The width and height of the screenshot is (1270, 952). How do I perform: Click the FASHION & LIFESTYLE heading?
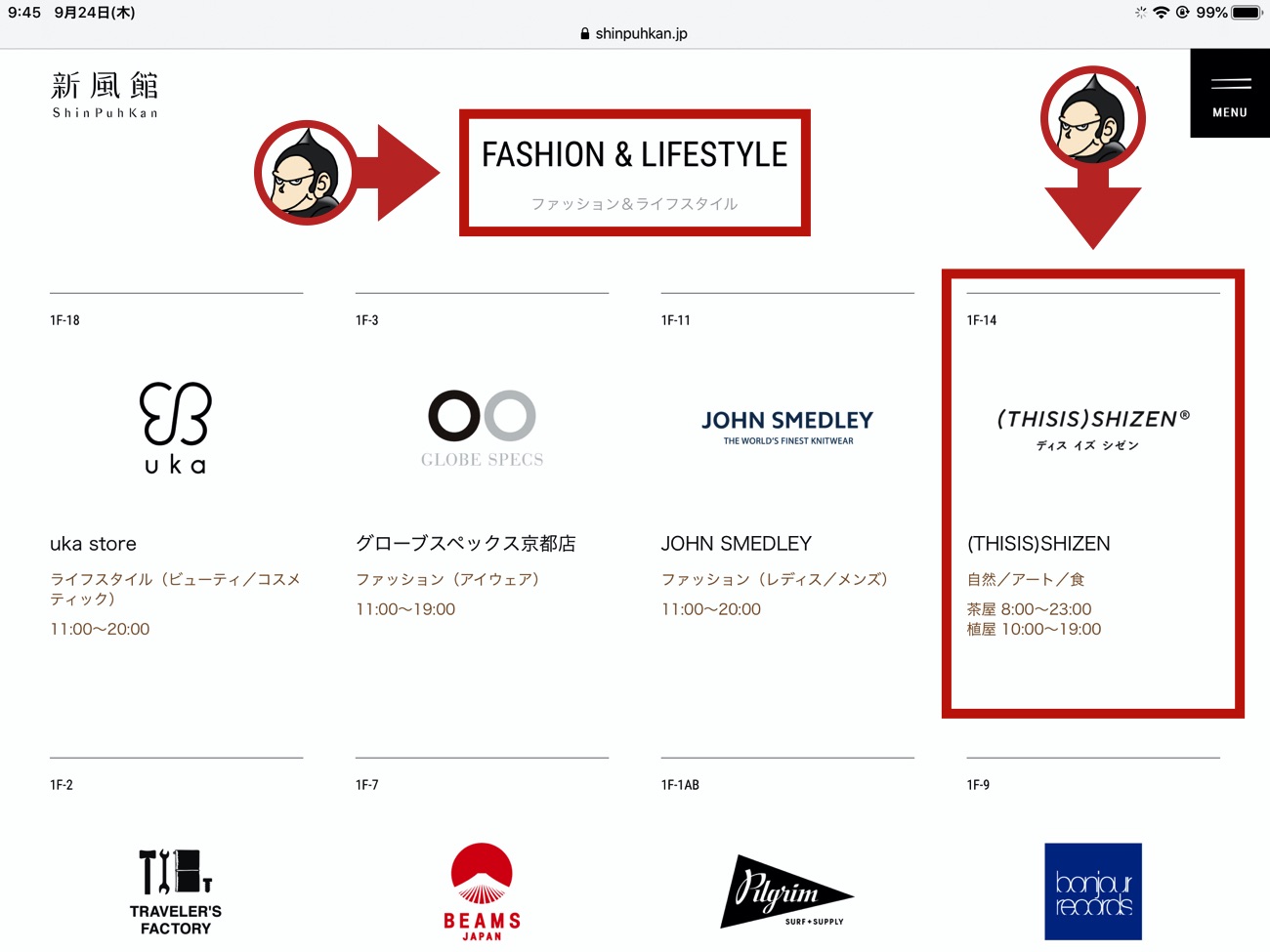[x=634, y=154]
